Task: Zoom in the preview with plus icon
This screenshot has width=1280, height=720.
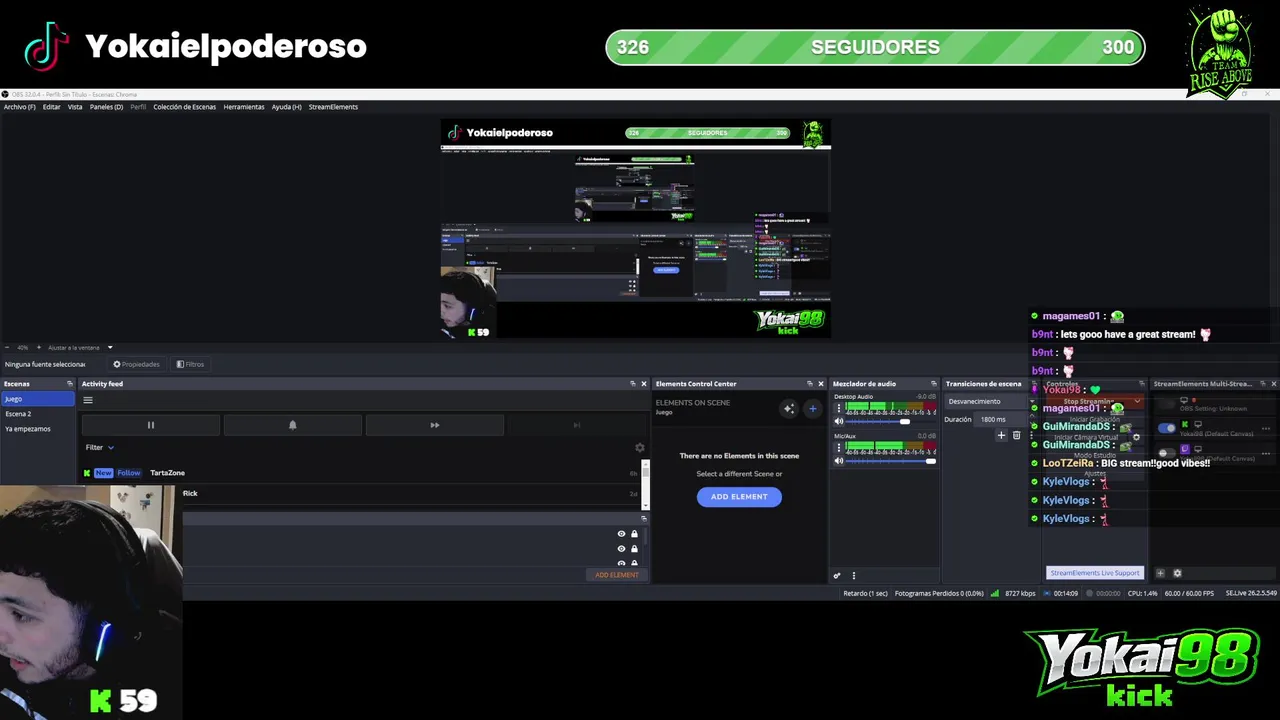Action: click(40, 347)
